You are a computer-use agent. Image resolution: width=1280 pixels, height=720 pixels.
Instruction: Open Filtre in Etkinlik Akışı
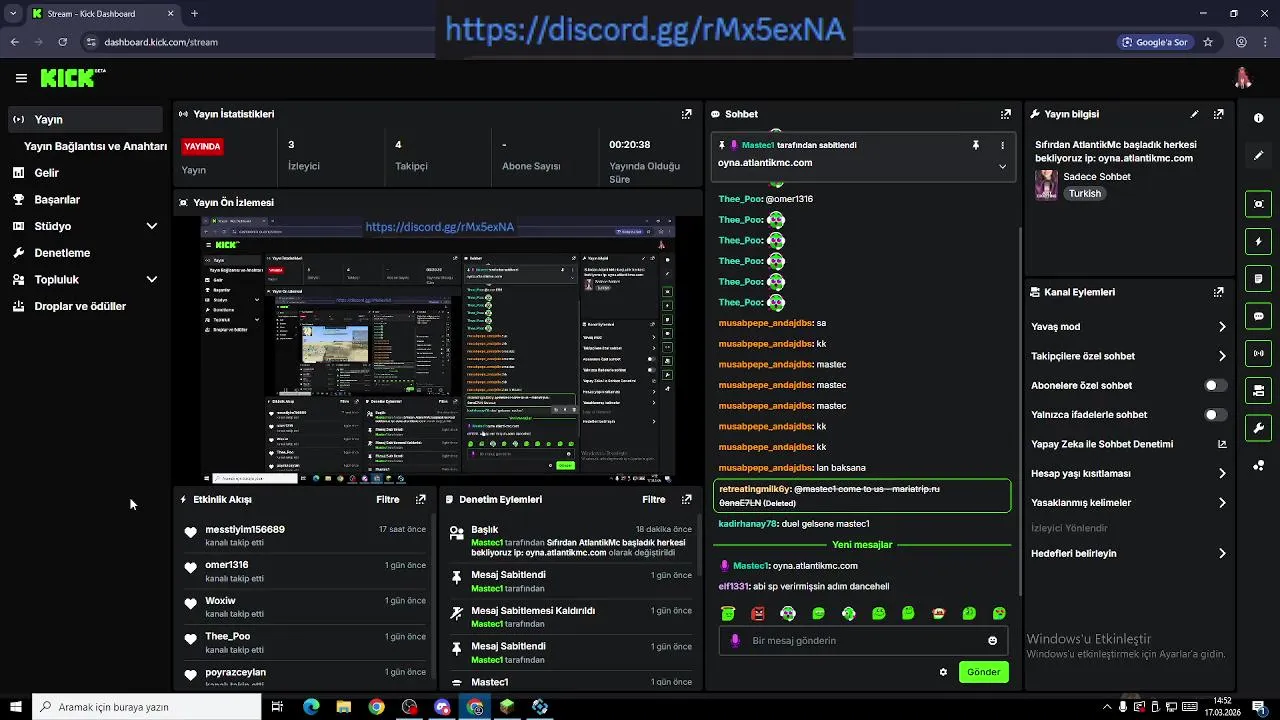pos(388,499)
